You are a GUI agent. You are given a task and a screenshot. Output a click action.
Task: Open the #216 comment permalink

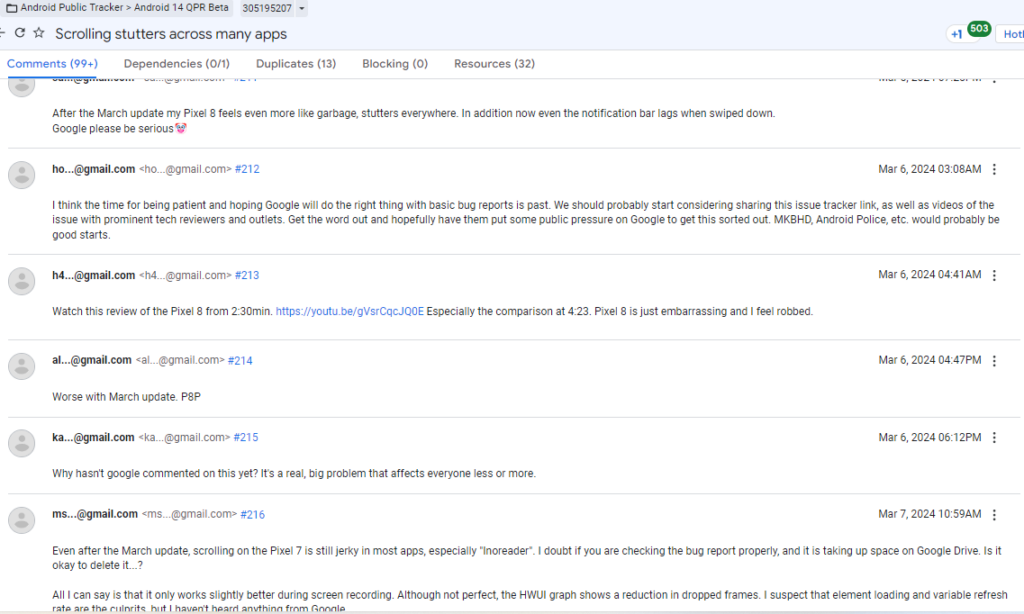click(x=252, y=515)
